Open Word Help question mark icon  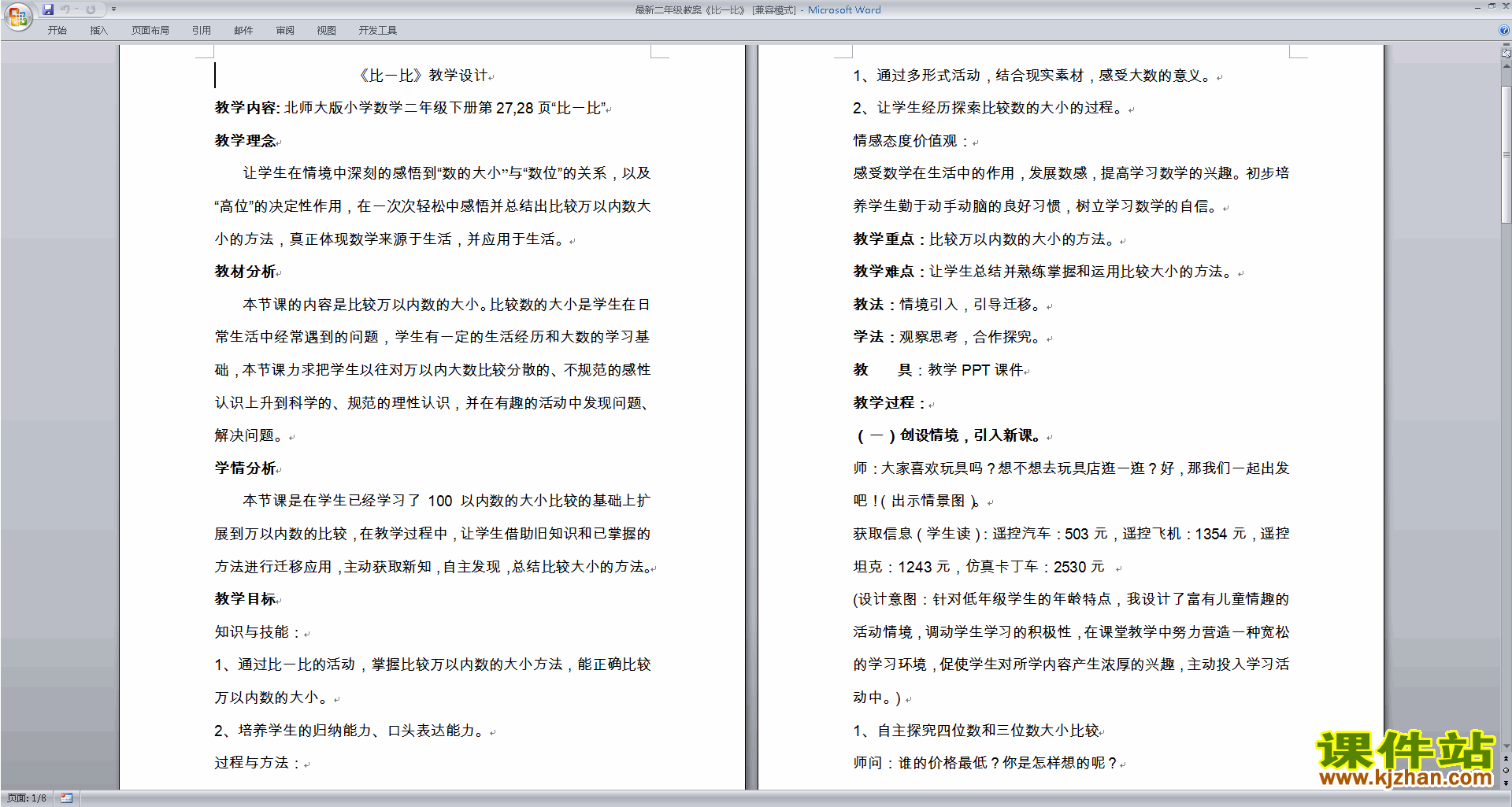(x=1504, y=30)
